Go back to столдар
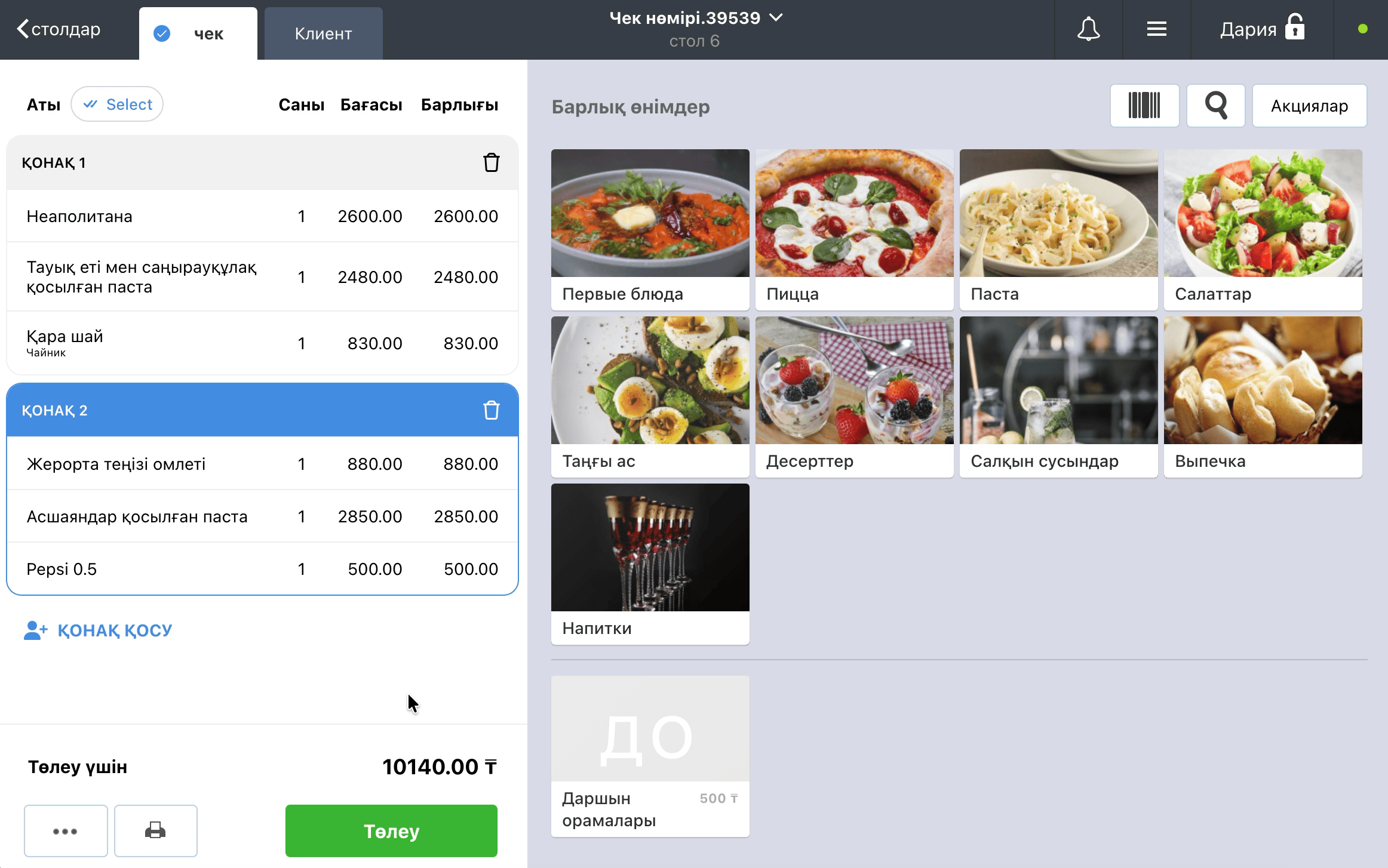 59,29
